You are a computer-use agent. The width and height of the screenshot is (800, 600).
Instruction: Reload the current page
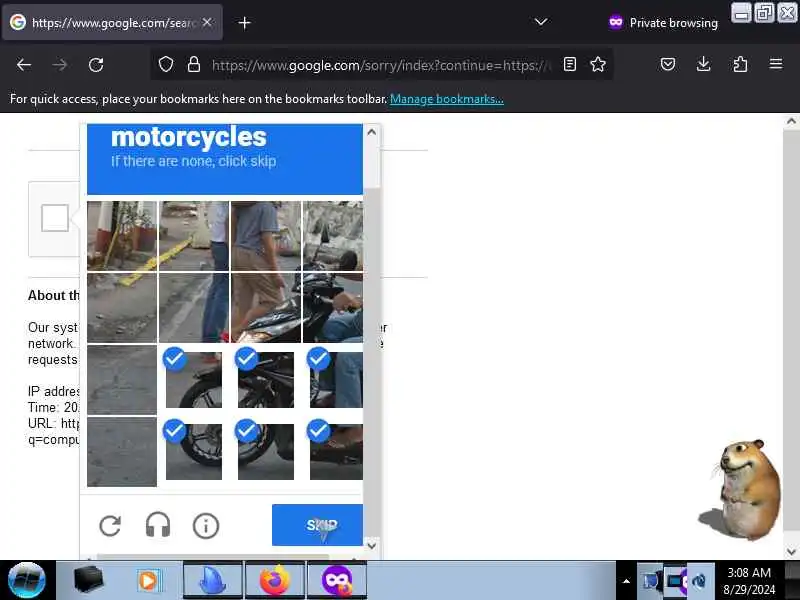click(96, 65)
